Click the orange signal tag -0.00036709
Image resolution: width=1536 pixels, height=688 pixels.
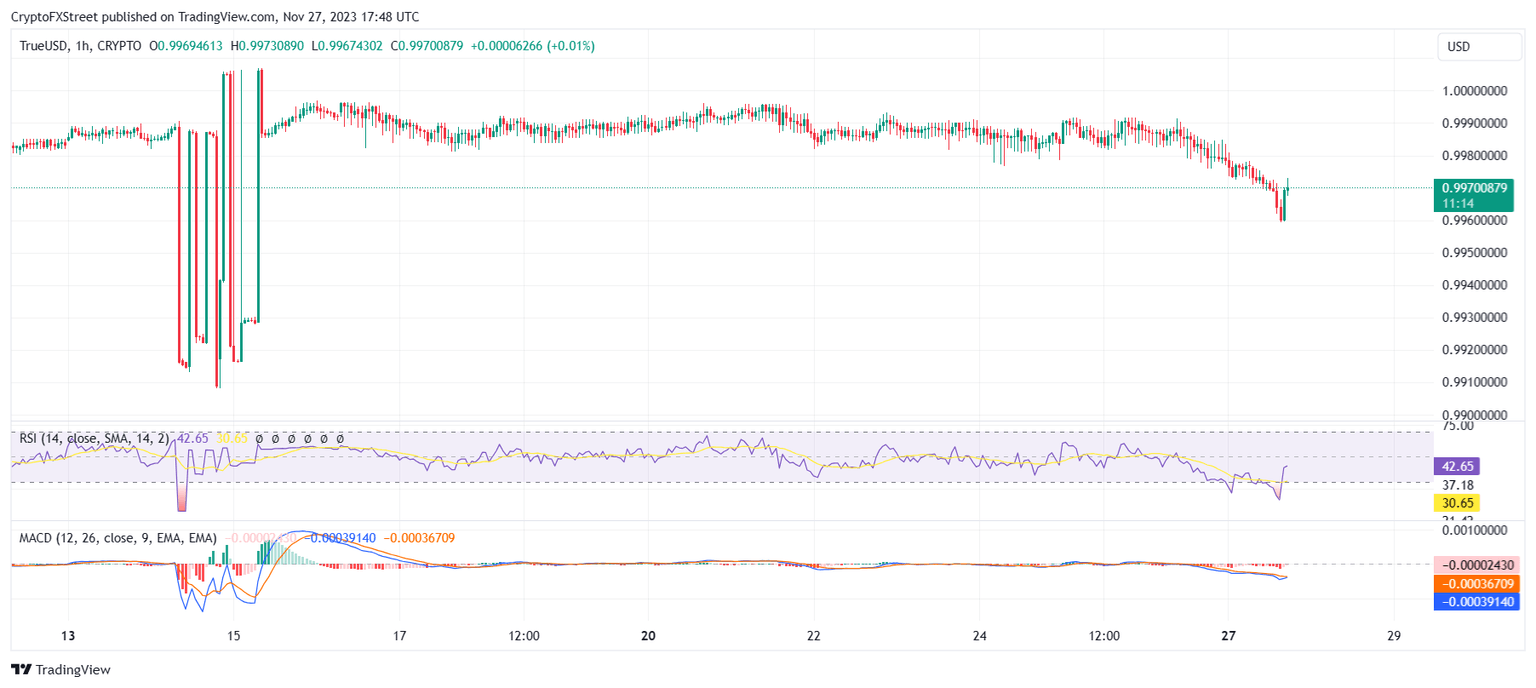click(x=1475, y=583)
